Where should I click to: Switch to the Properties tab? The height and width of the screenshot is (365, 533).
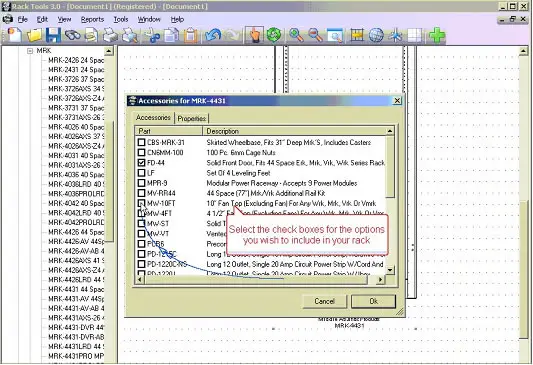click(x=192, y=119)
